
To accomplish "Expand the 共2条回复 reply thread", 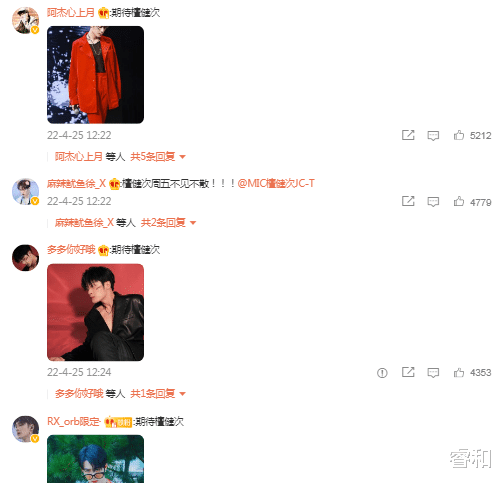I will (x=168, y=222).
